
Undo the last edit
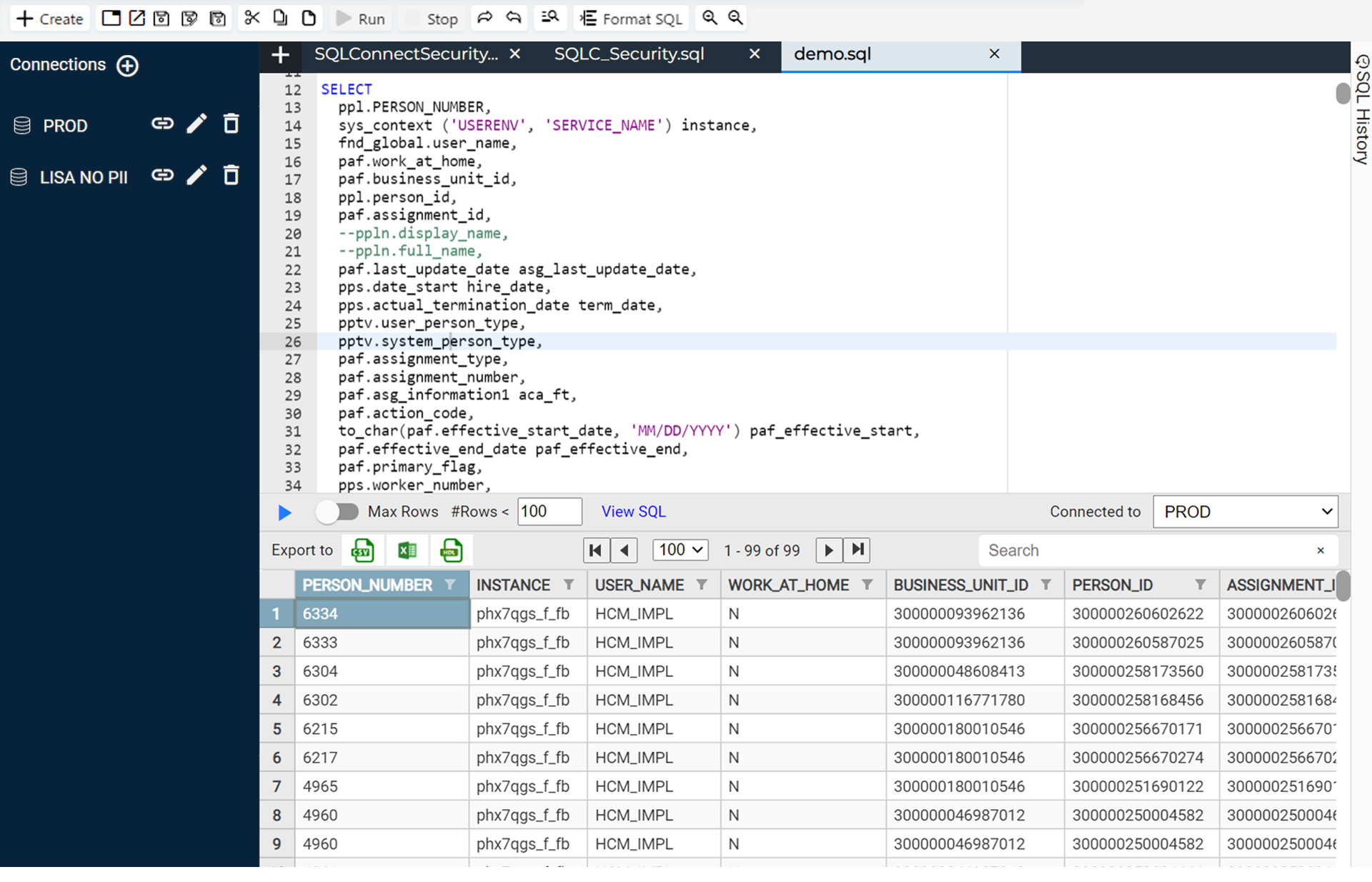point(513,17)
